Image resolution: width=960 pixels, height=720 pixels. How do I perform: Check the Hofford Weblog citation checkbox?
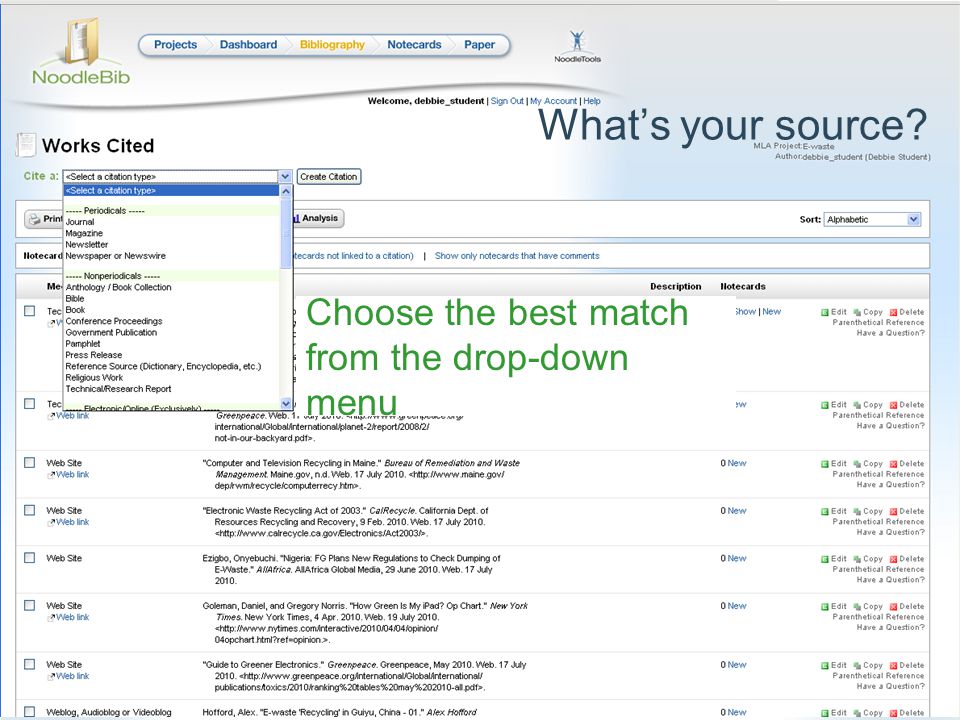(x=29, y=711)
